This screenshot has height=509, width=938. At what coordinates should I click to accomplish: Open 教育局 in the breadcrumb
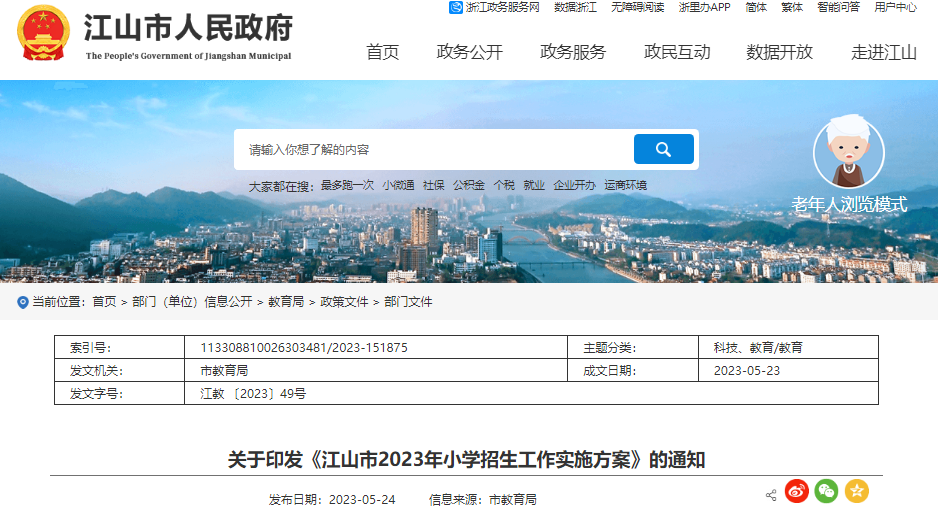point(285,302)
